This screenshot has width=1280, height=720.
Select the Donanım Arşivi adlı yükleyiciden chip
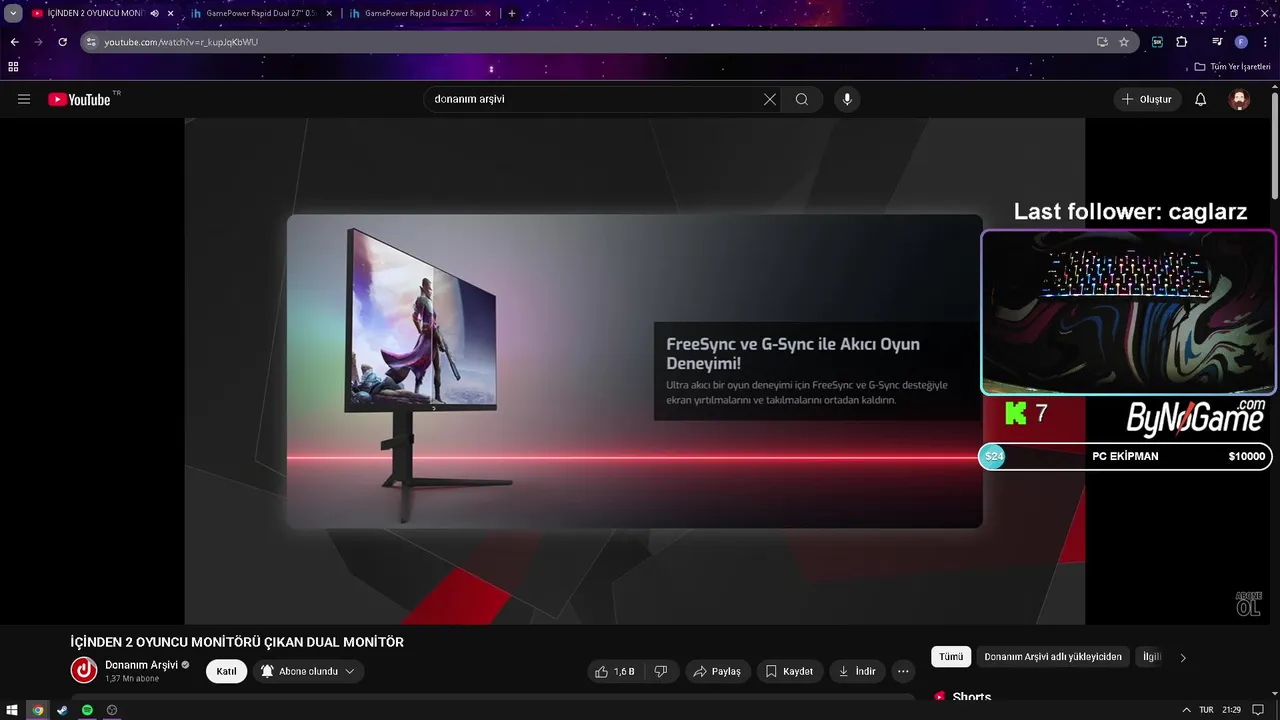1053,657
